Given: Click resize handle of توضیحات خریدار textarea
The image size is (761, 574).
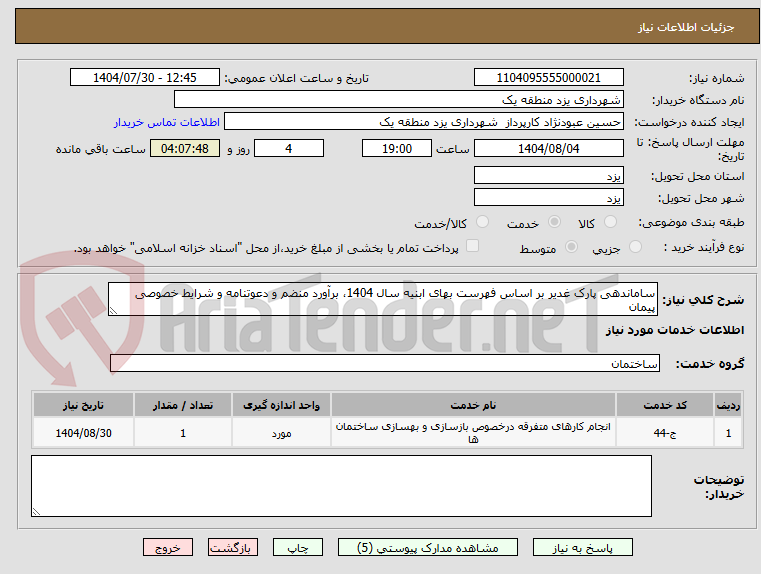Looking at the screenshot, I should (x=36, y=511).
